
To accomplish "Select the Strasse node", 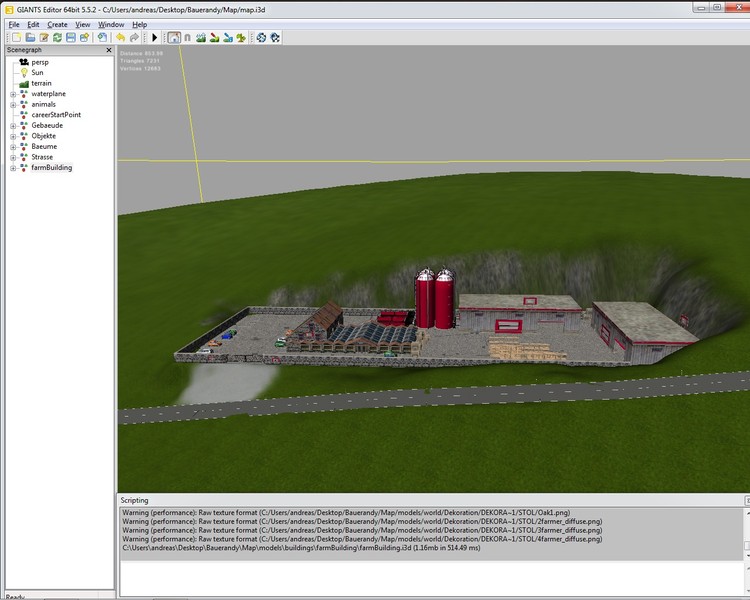I will click(42, 157).
